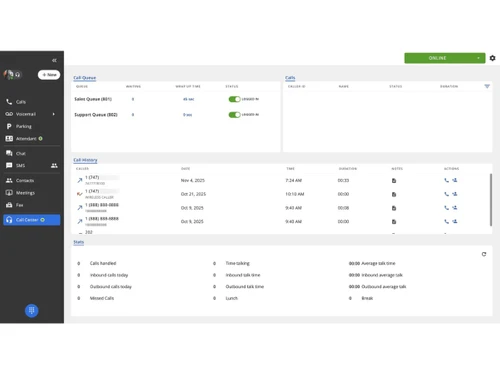Click the Lunch stat
The height and width of the screenshot is (375, 500).
[232, 298]
